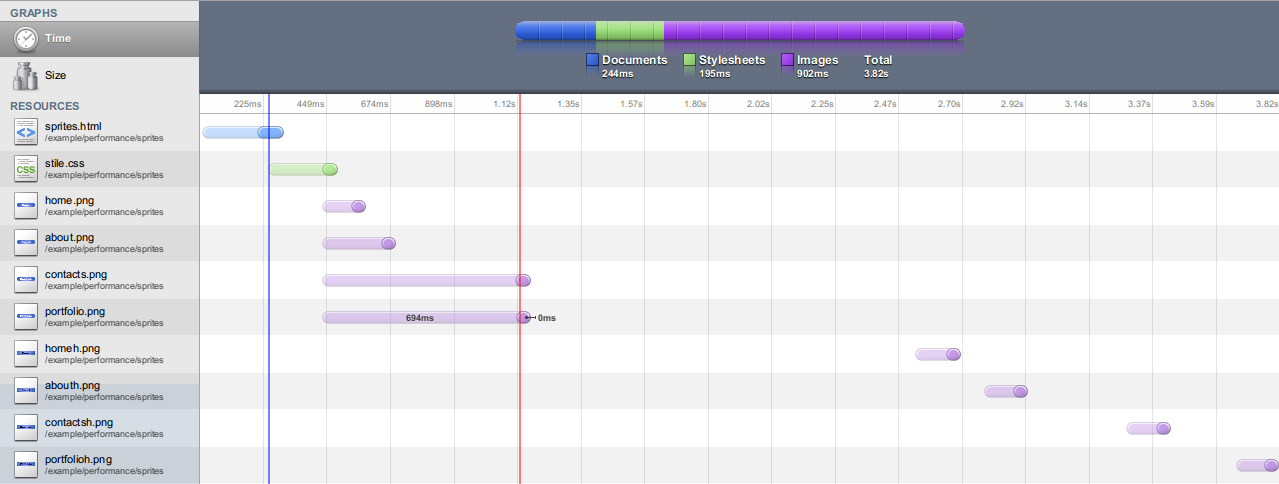Open the Time graph view
The height and width of the screenshot is (484, 1279).
pos(100,39)
